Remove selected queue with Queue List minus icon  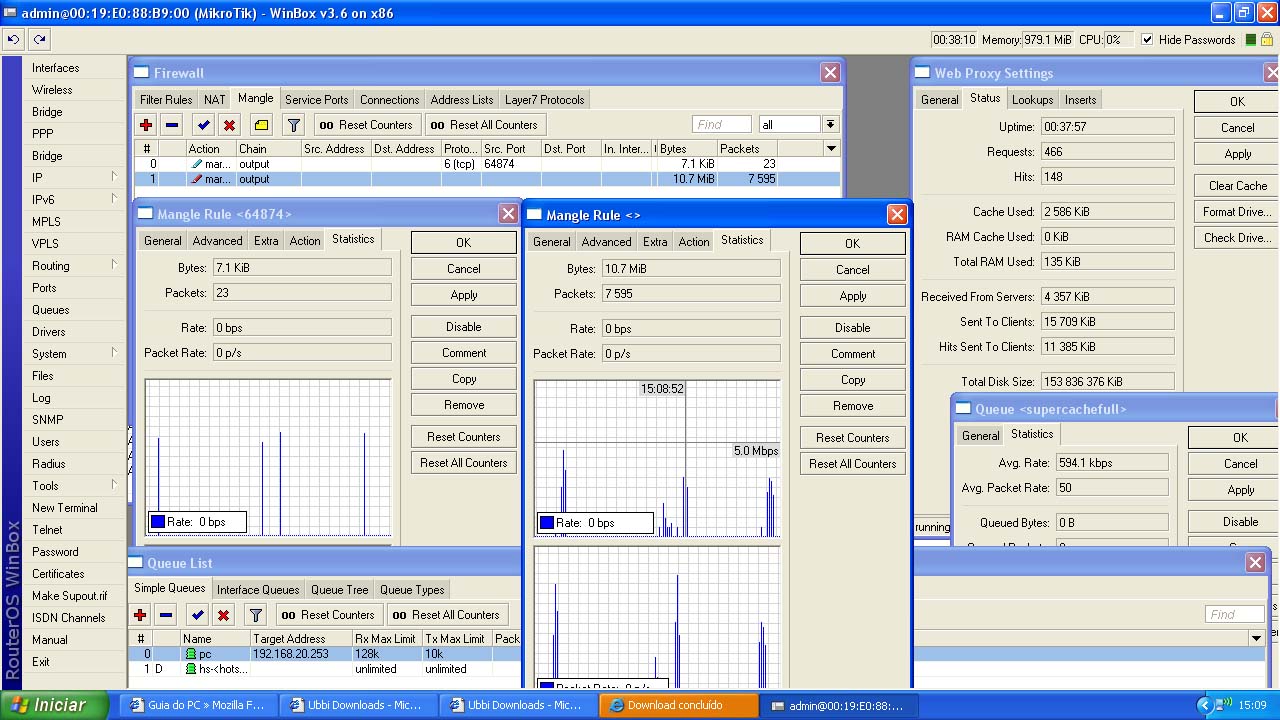tap(166, 615)
